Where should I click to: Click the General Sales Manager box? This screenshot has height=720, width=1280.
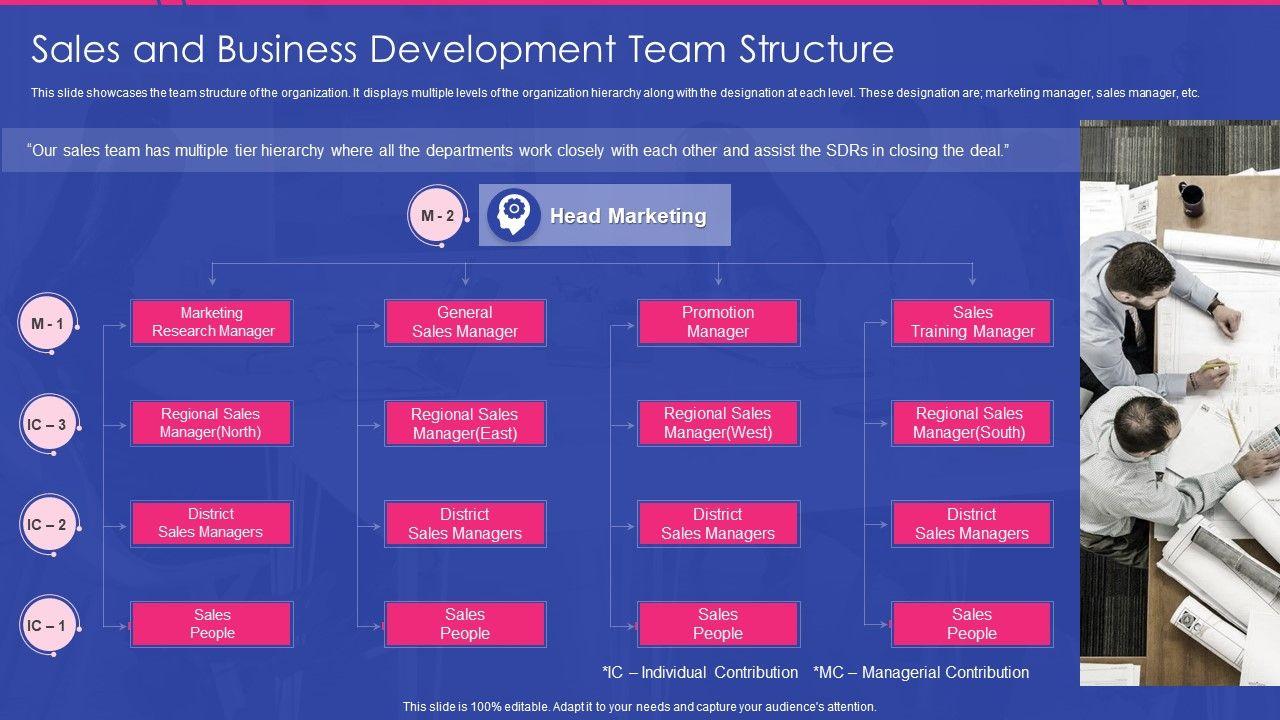pos(465,322)
